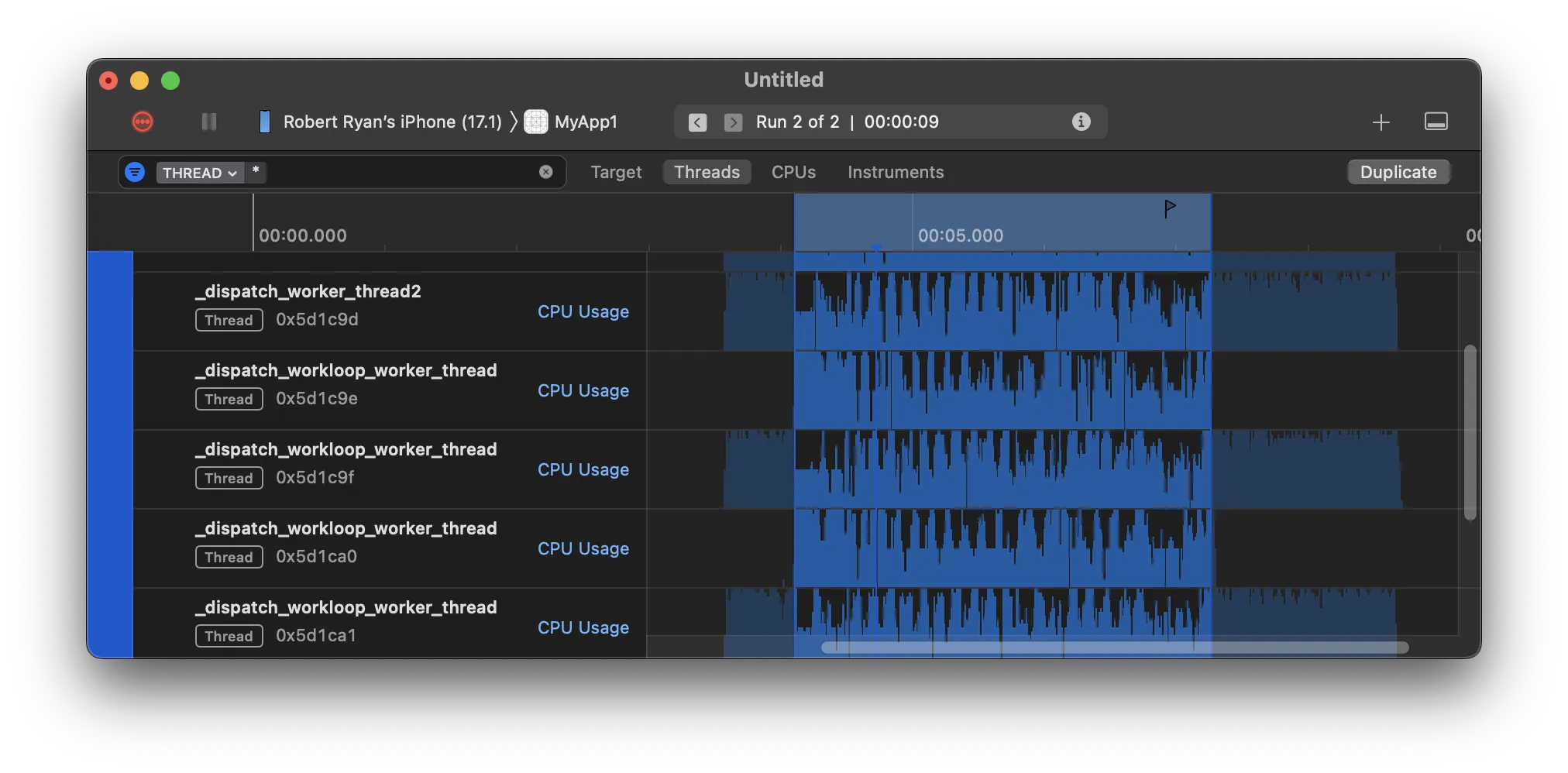
Task: Select Robert Ryan's iPhone device icon
Action: [265, 122]
